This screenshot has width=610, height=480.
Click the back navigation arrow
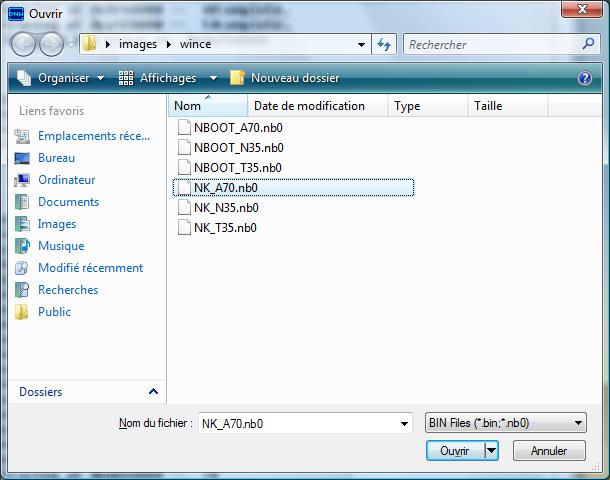point(24,45)
